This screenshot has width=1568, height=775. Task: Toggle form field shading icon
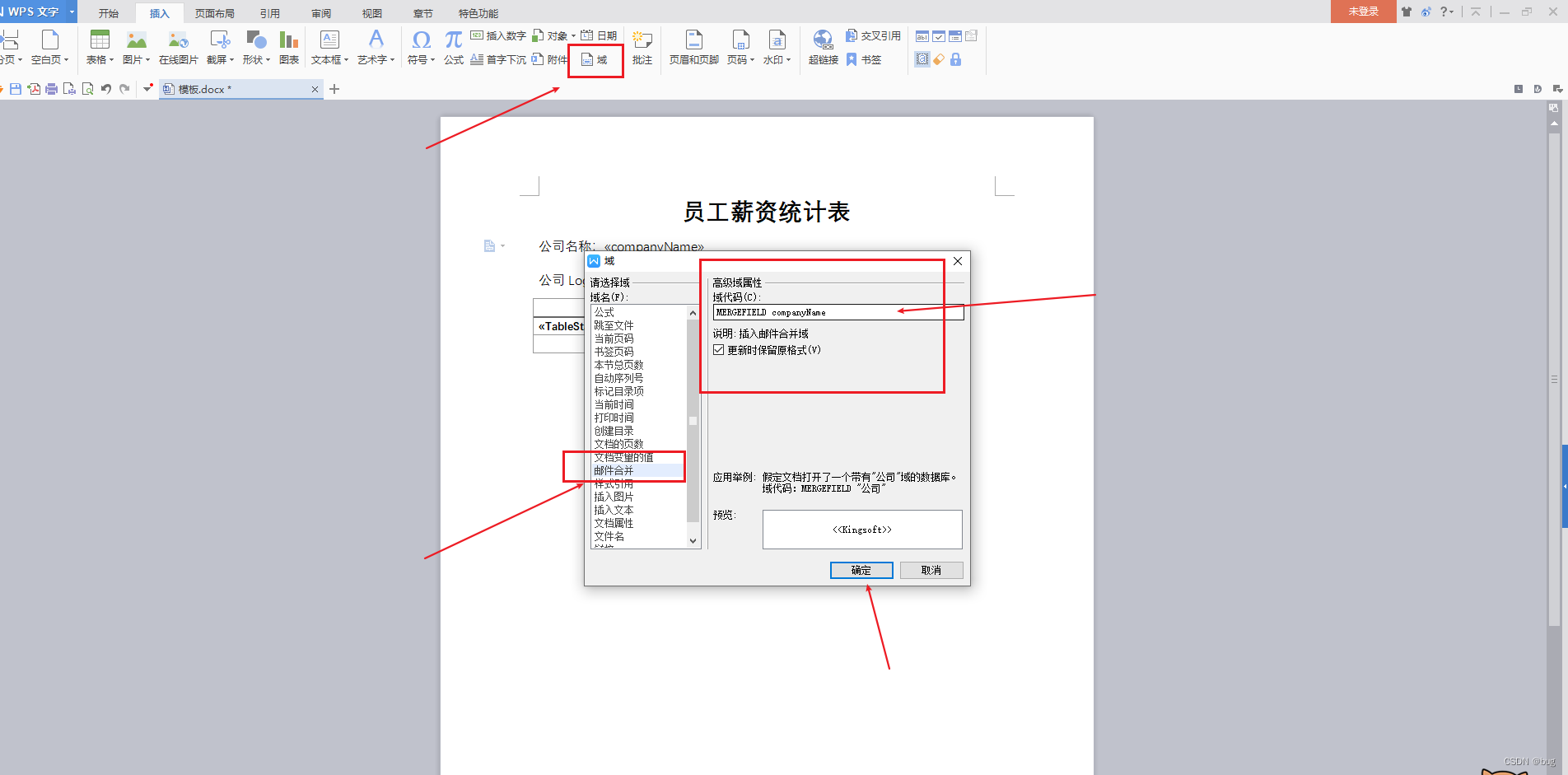click(922, 59)
